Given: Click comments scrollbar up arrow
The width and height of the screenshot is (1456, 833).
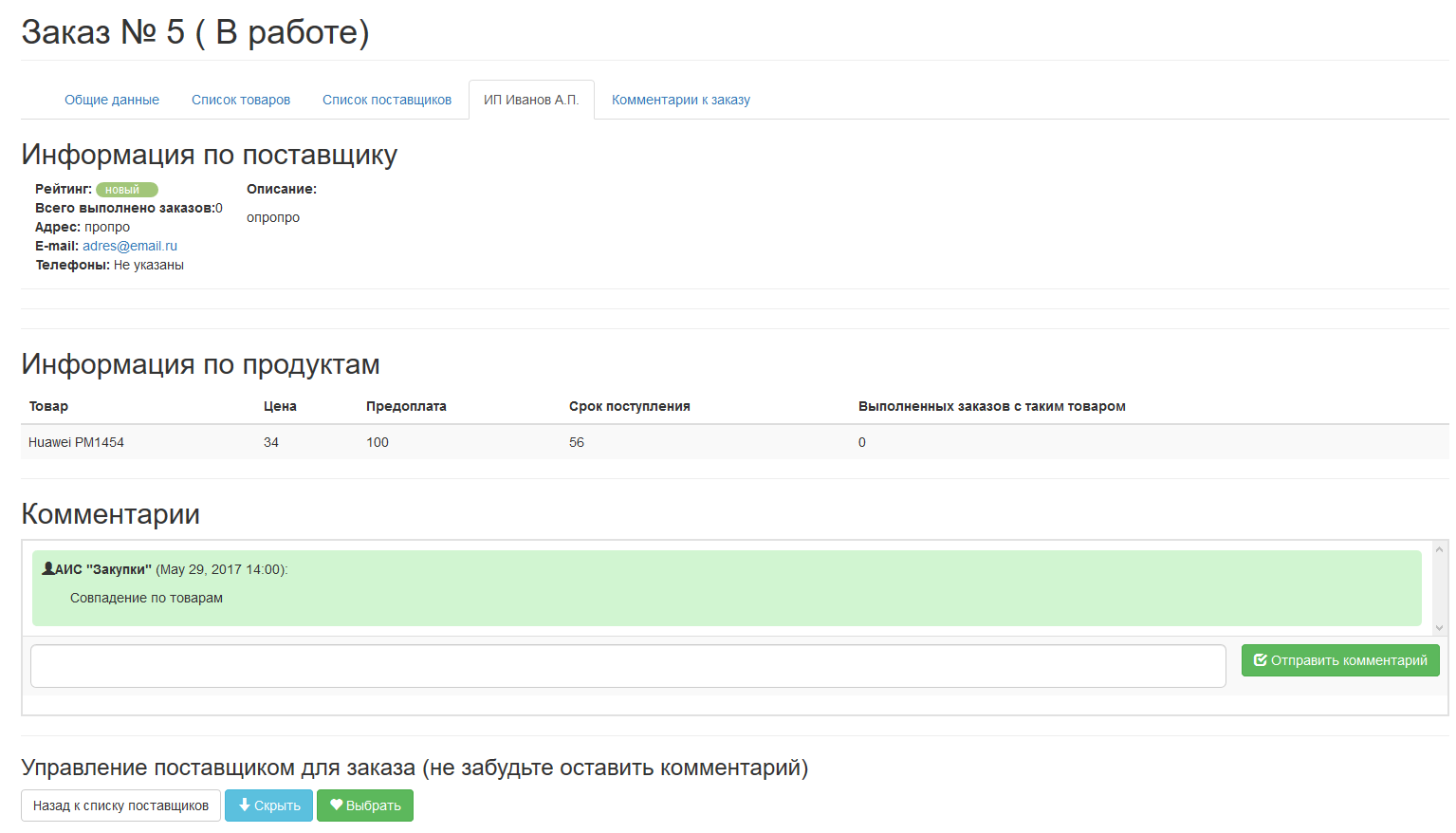Looking at the screenshot, I should [x=1439, y=549].
